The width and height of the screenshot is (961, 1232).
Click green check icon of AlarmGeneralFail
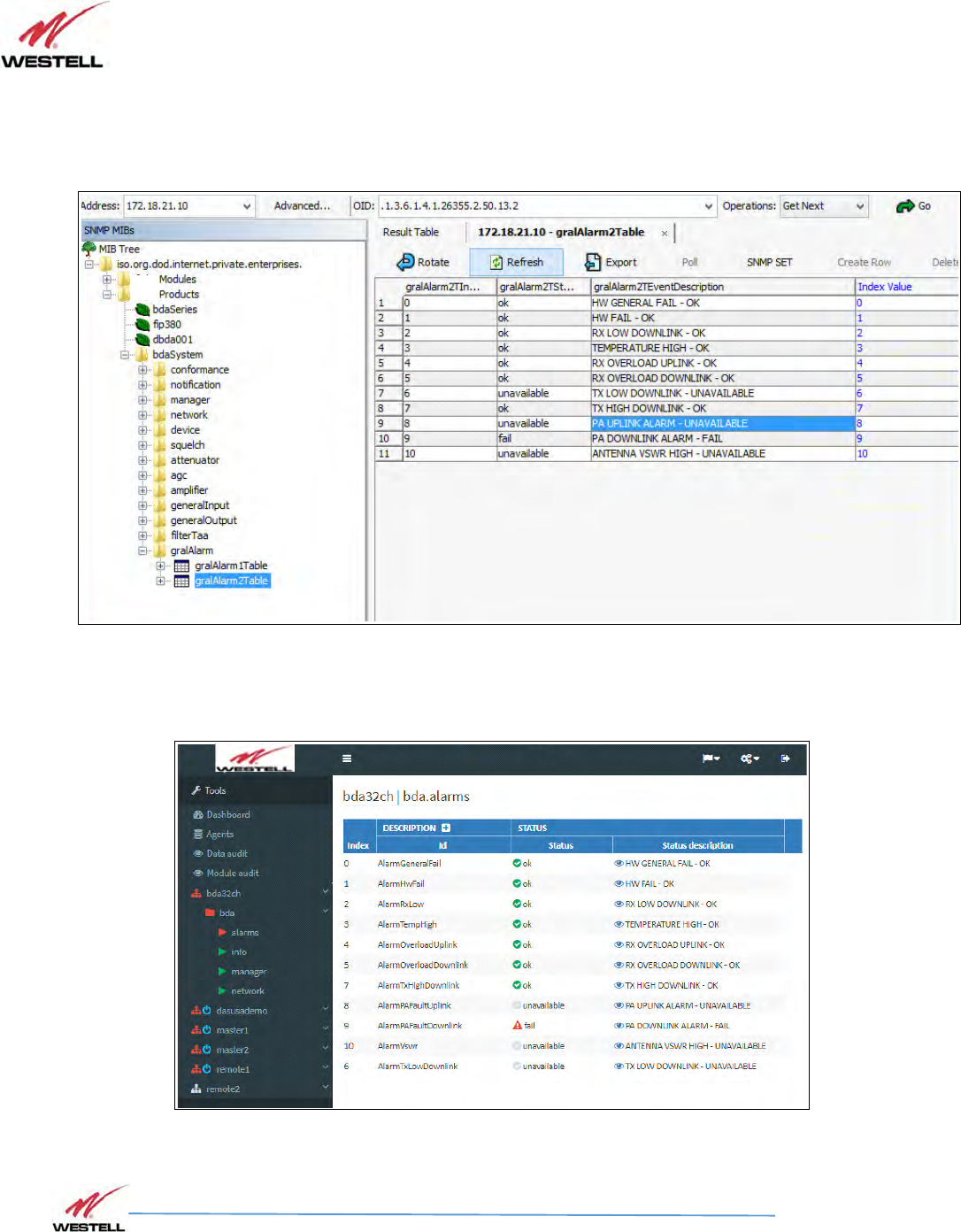click(517, 863)
